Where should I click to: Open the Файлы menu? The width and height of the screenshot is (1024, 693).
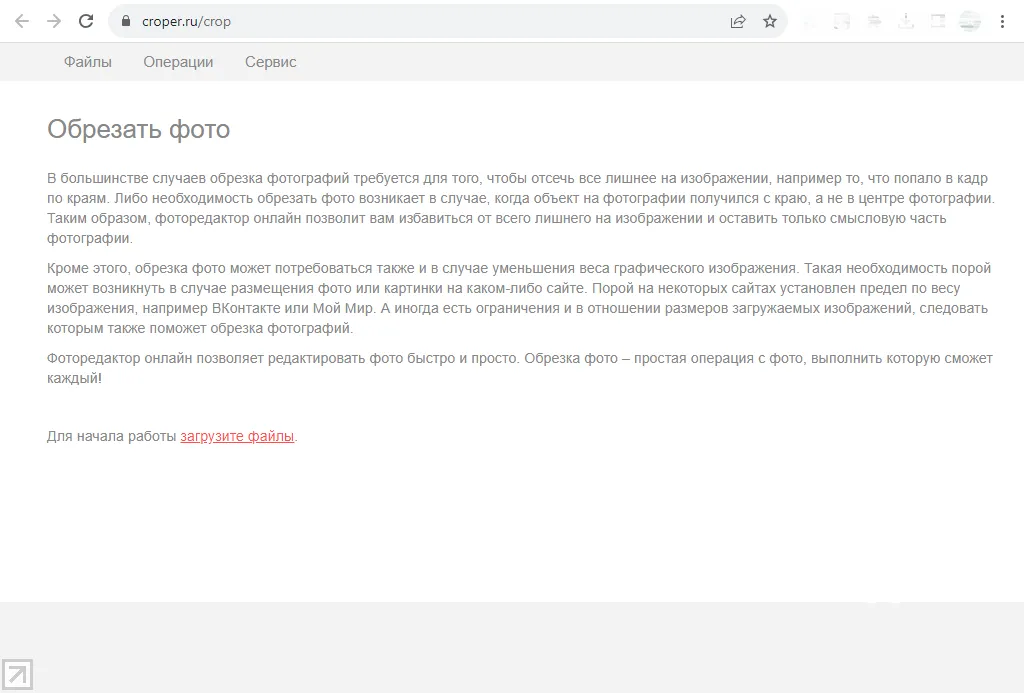coord(88,62)
